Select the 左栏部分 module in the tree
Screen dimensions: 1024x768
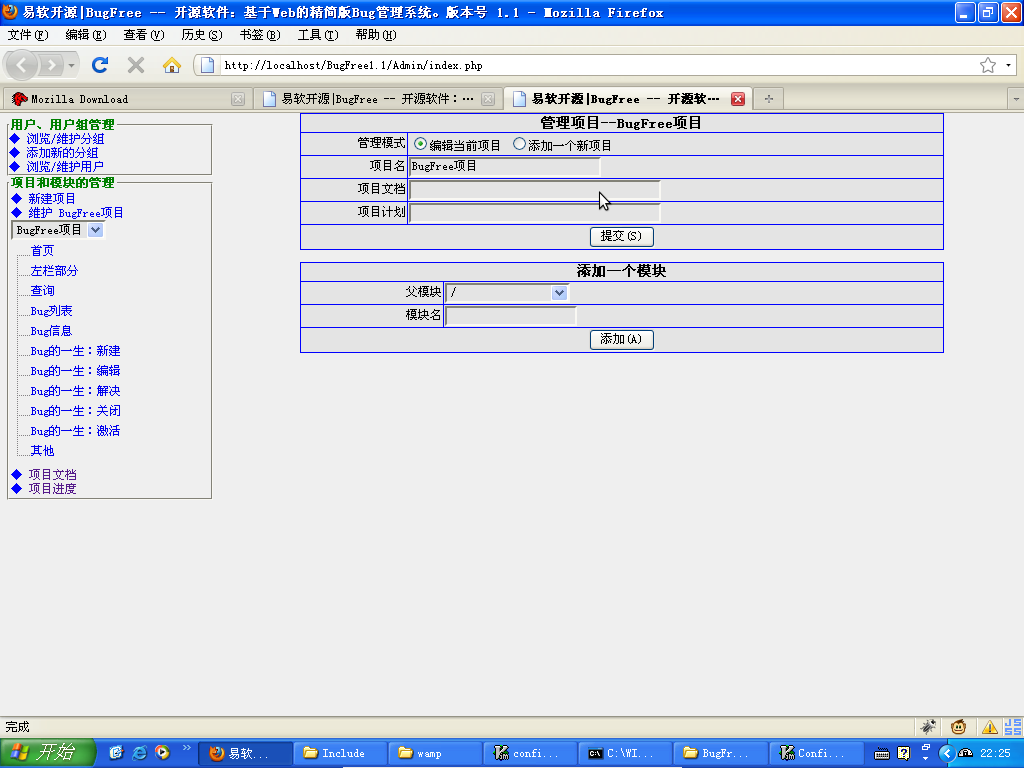(x=54, y=270)
